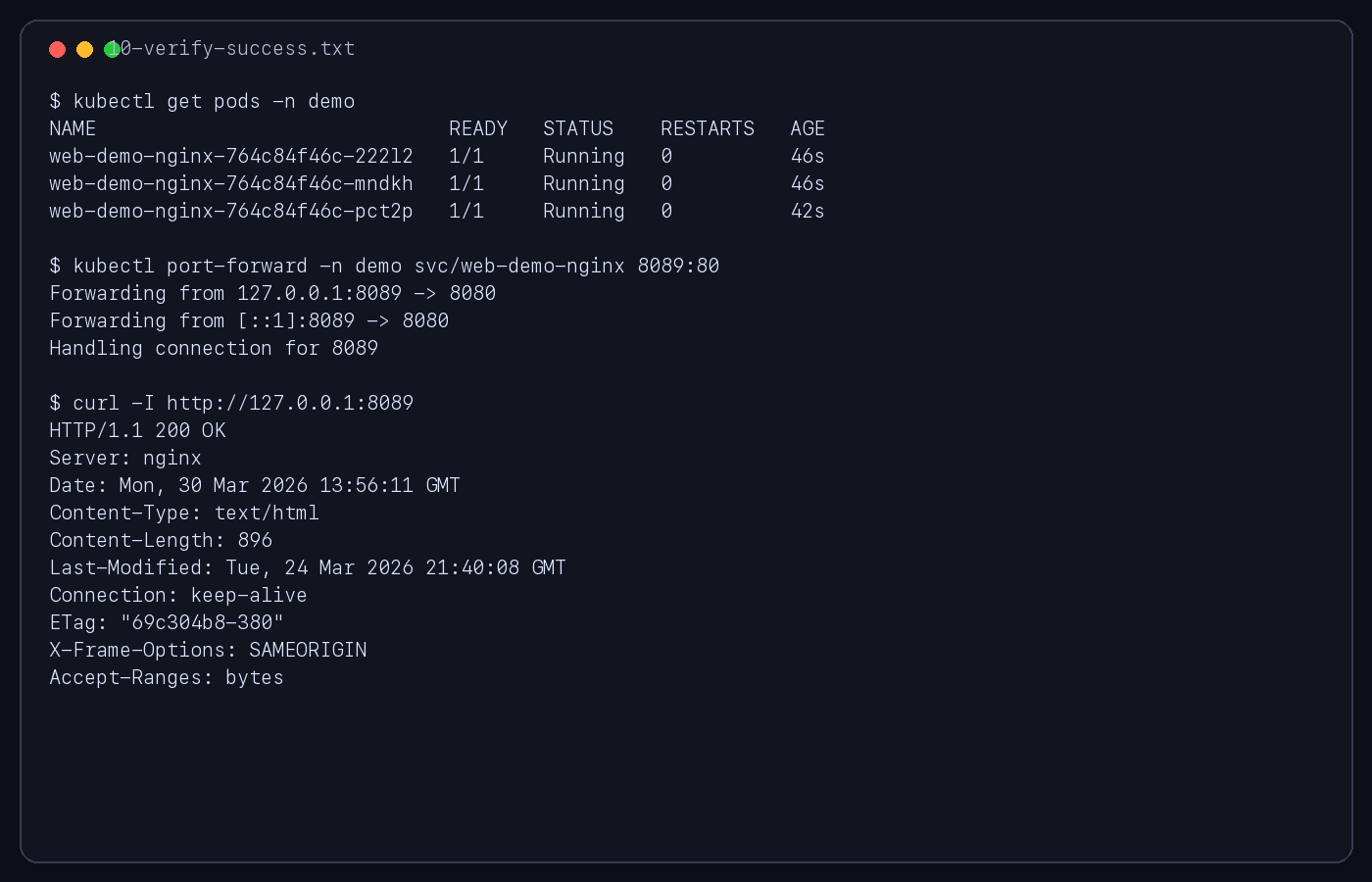Click the yellow minimize window button
Viewport: 1372px width, 882px height.
tap(85, 49)
